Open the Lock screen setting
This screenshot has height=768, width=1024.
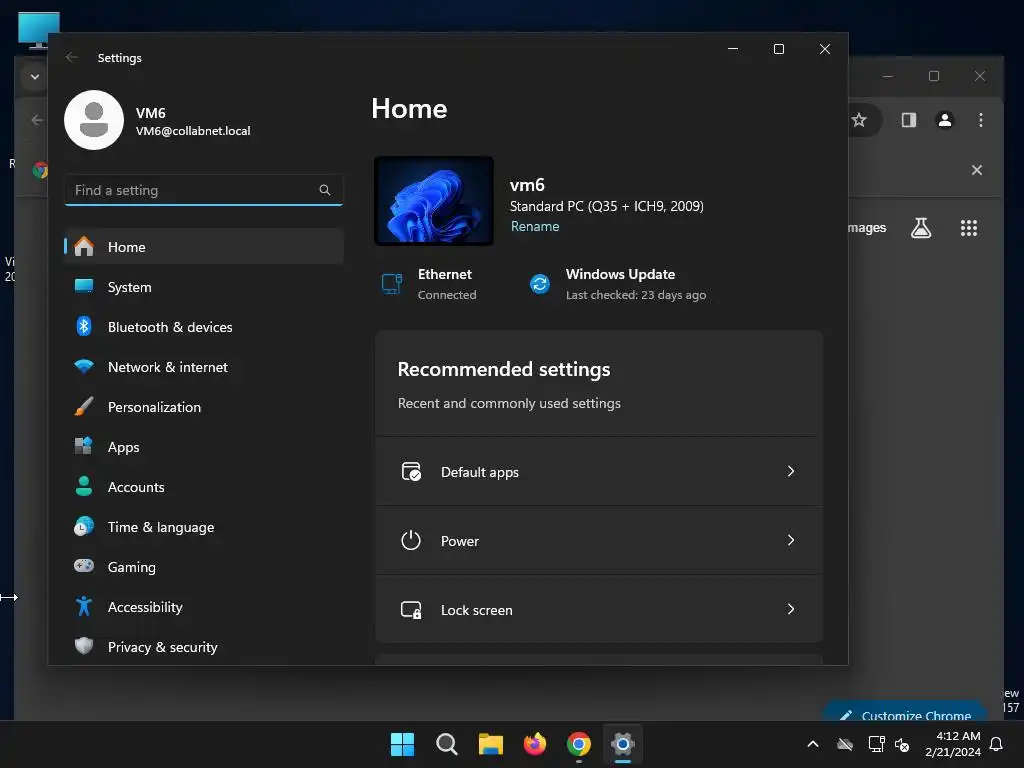click(x=599, y=609)
